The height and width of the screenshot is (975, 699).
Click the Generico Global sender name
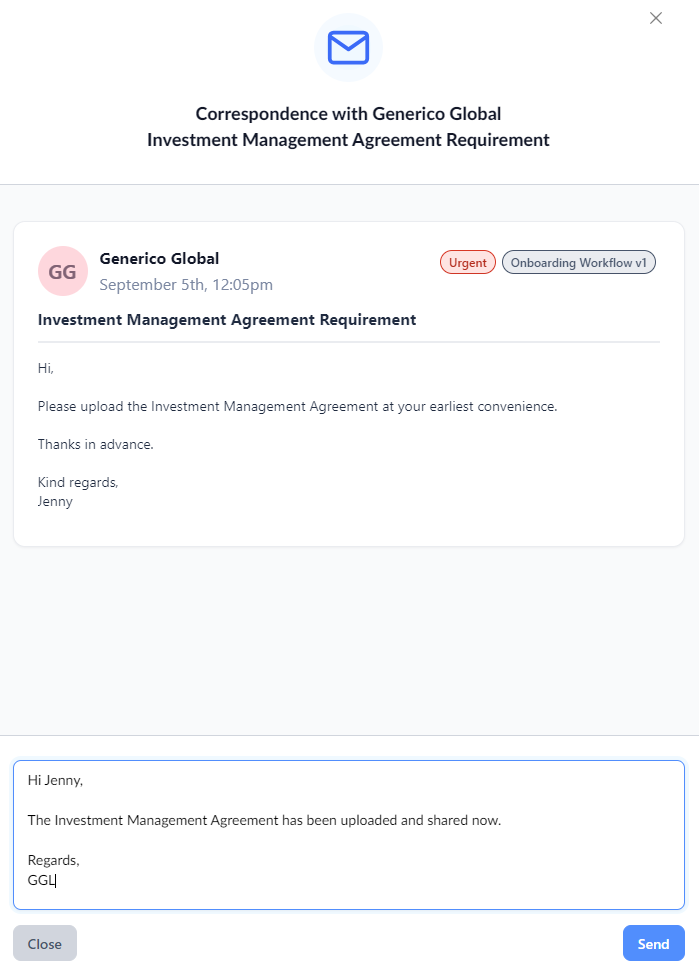coord(159,259)
